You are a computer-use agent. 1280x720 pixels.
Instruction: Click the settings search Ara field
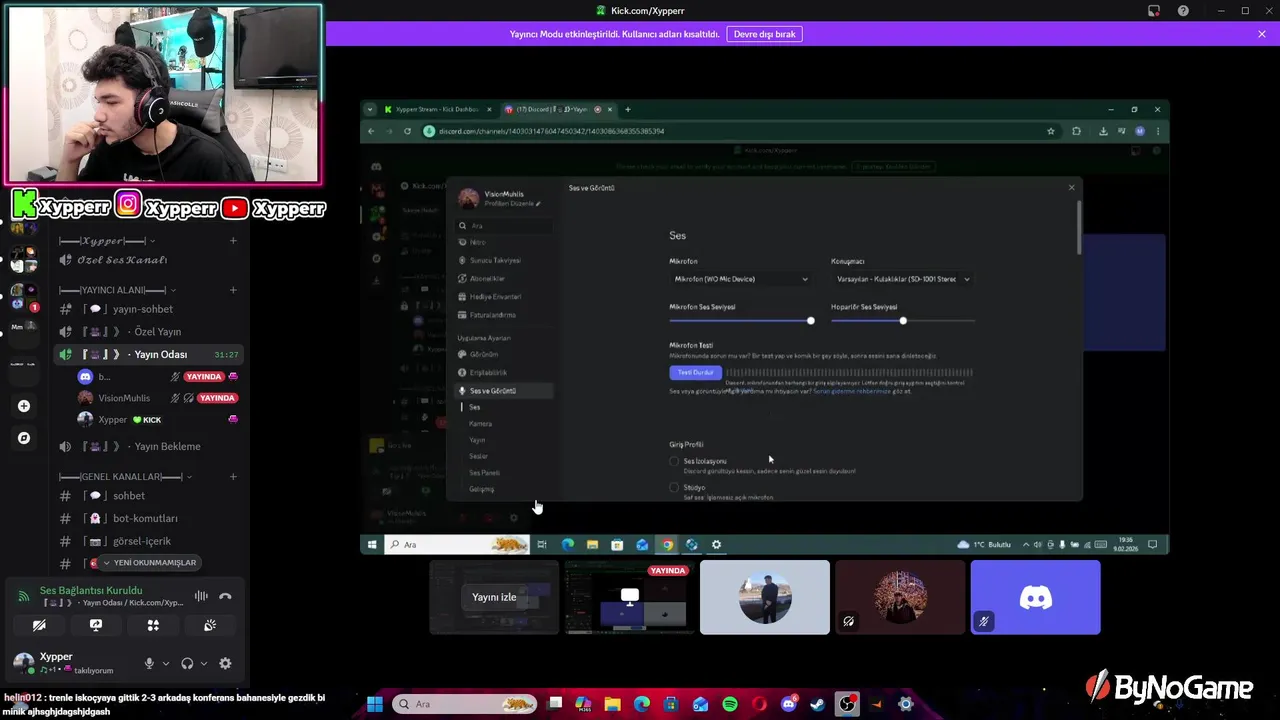(504, 226)
